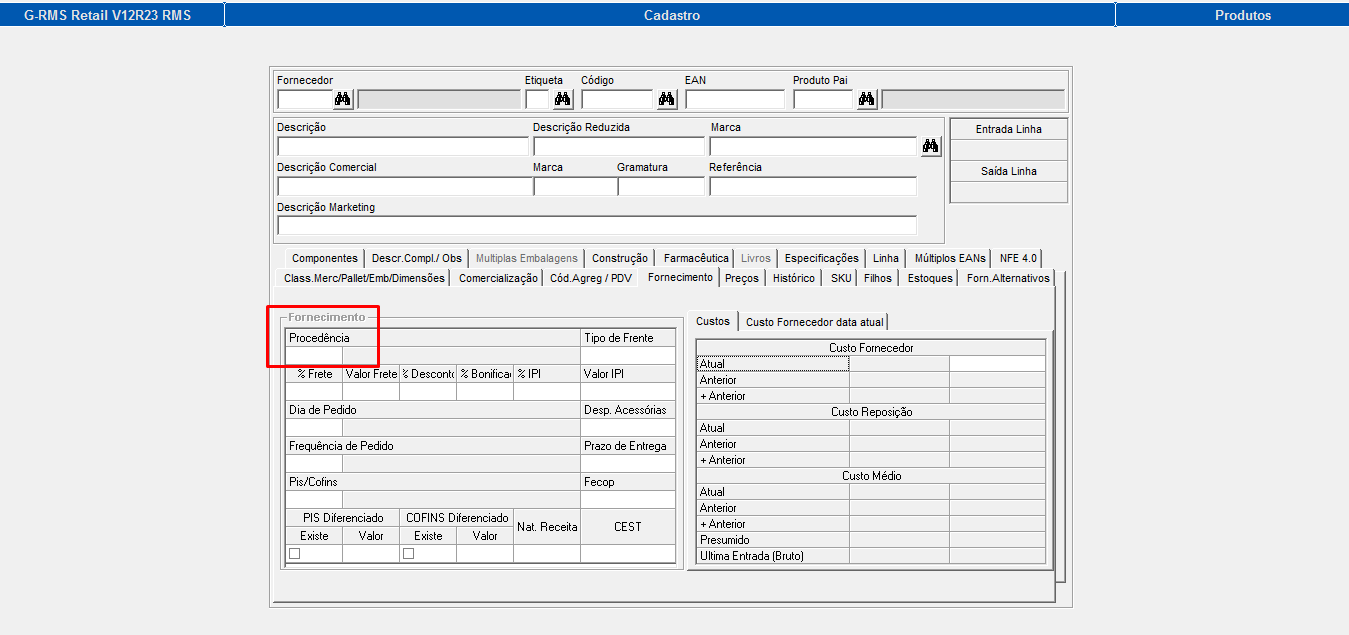Click the Cadastro title bar label
1349x635 pixels.
click(672, 15)
